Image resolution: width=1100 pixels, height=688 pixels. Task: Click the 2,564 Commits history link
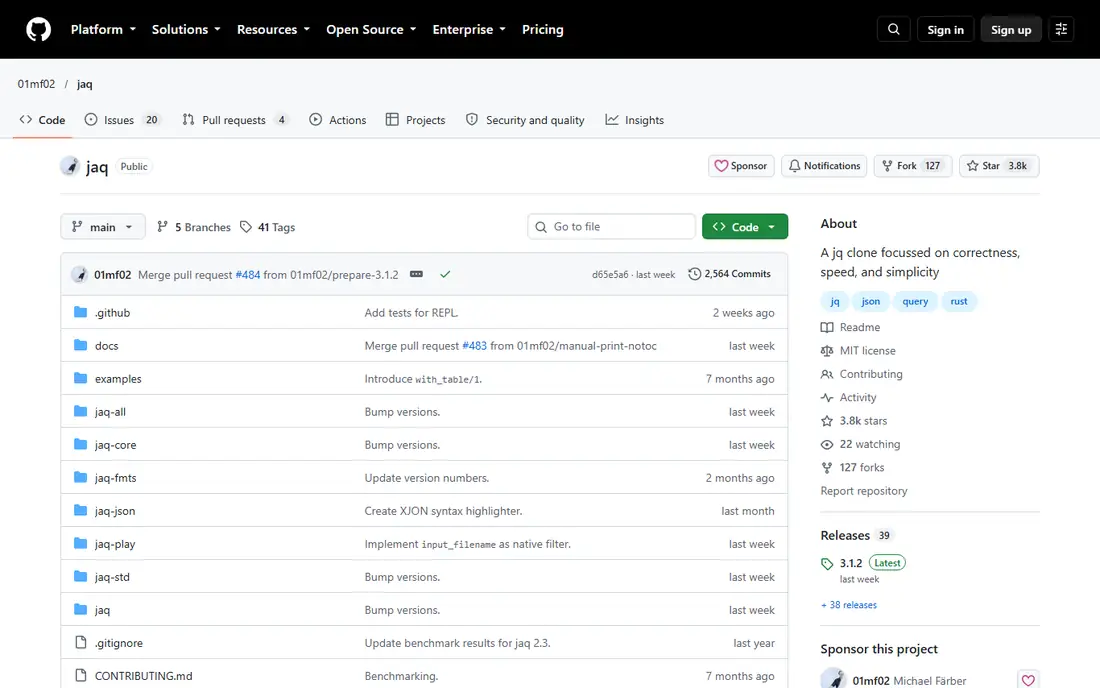click(730, 274)
